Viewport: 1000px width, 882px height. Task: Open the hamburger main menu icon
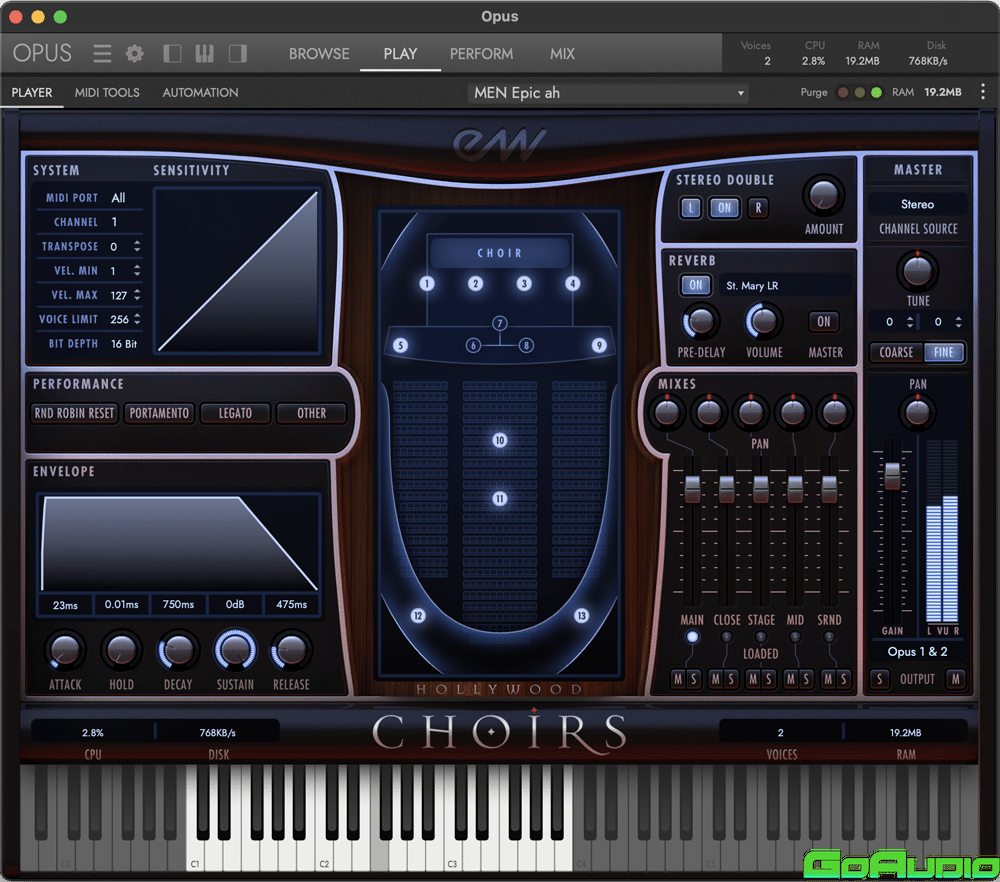[102, 53]
